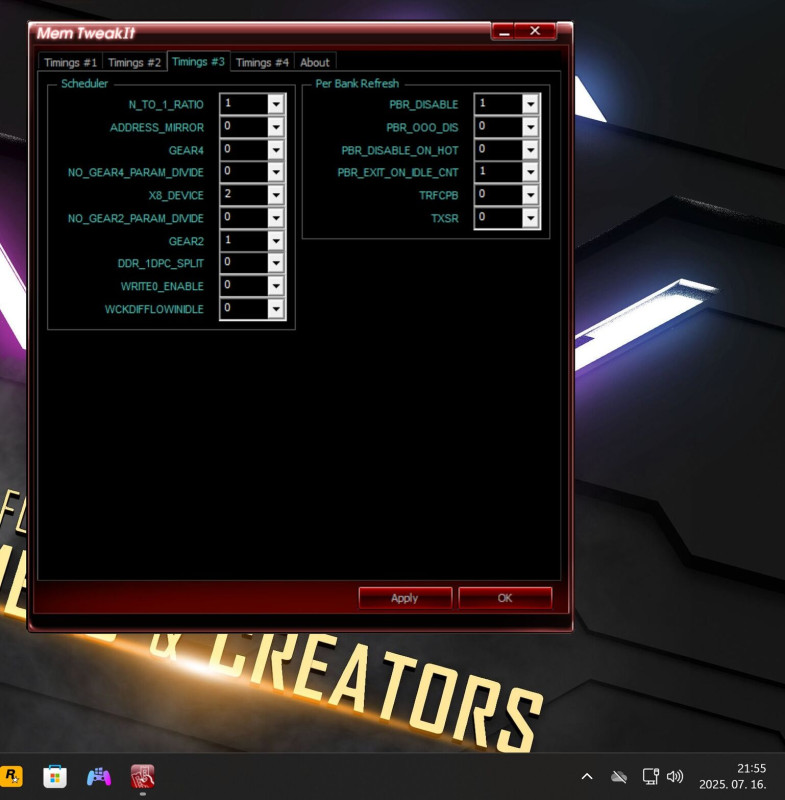Screen dimensions: 785x800
Task: Click the N_TO_1_RATIO label
Action: [166, 105]
